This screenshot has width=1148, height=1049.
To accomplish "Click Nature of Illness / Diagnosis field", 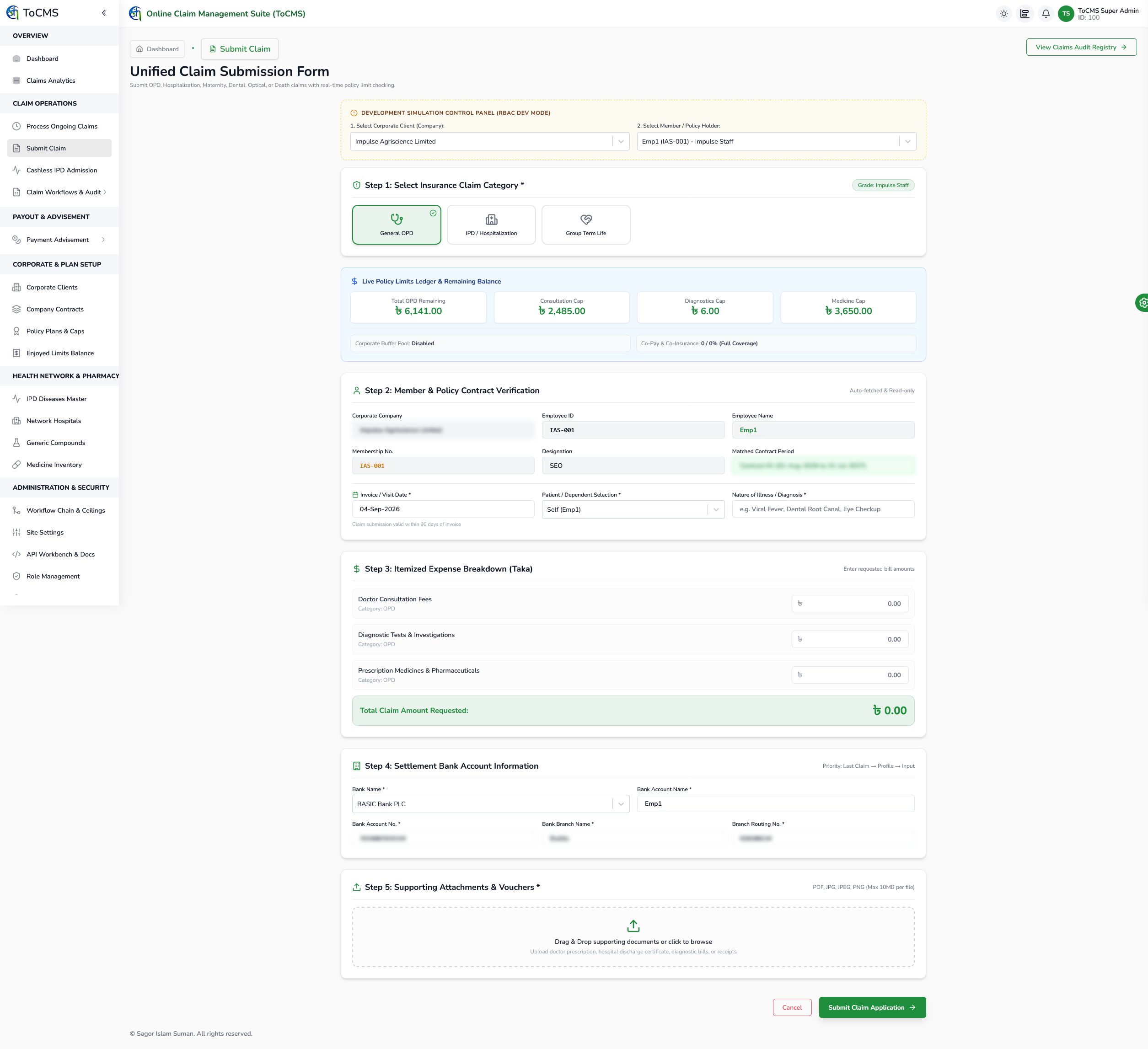I will [x=823, y=509].
